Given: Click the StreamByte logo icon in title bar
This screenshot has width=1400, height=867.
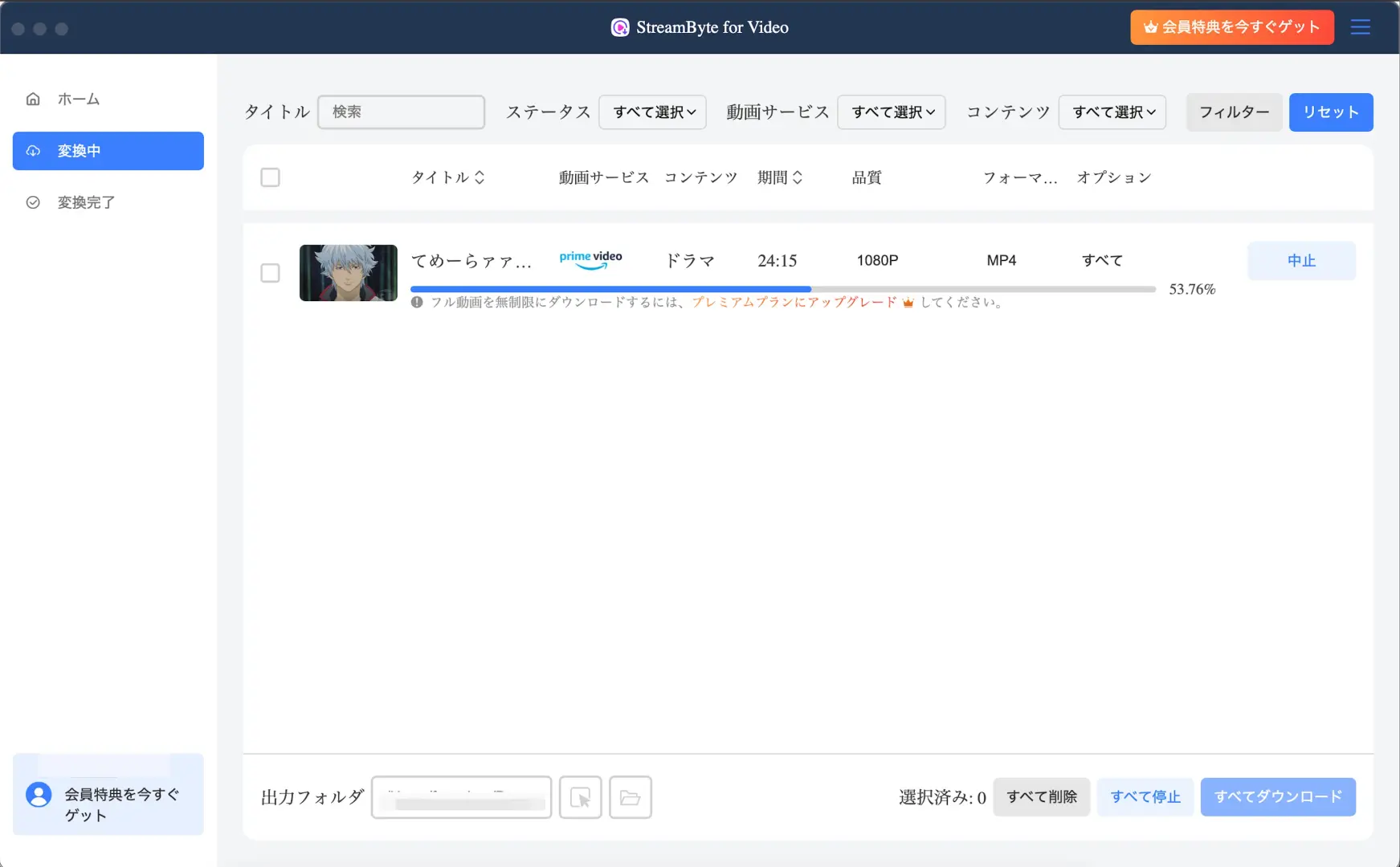Looking at the screenshot, I should 620,27.
